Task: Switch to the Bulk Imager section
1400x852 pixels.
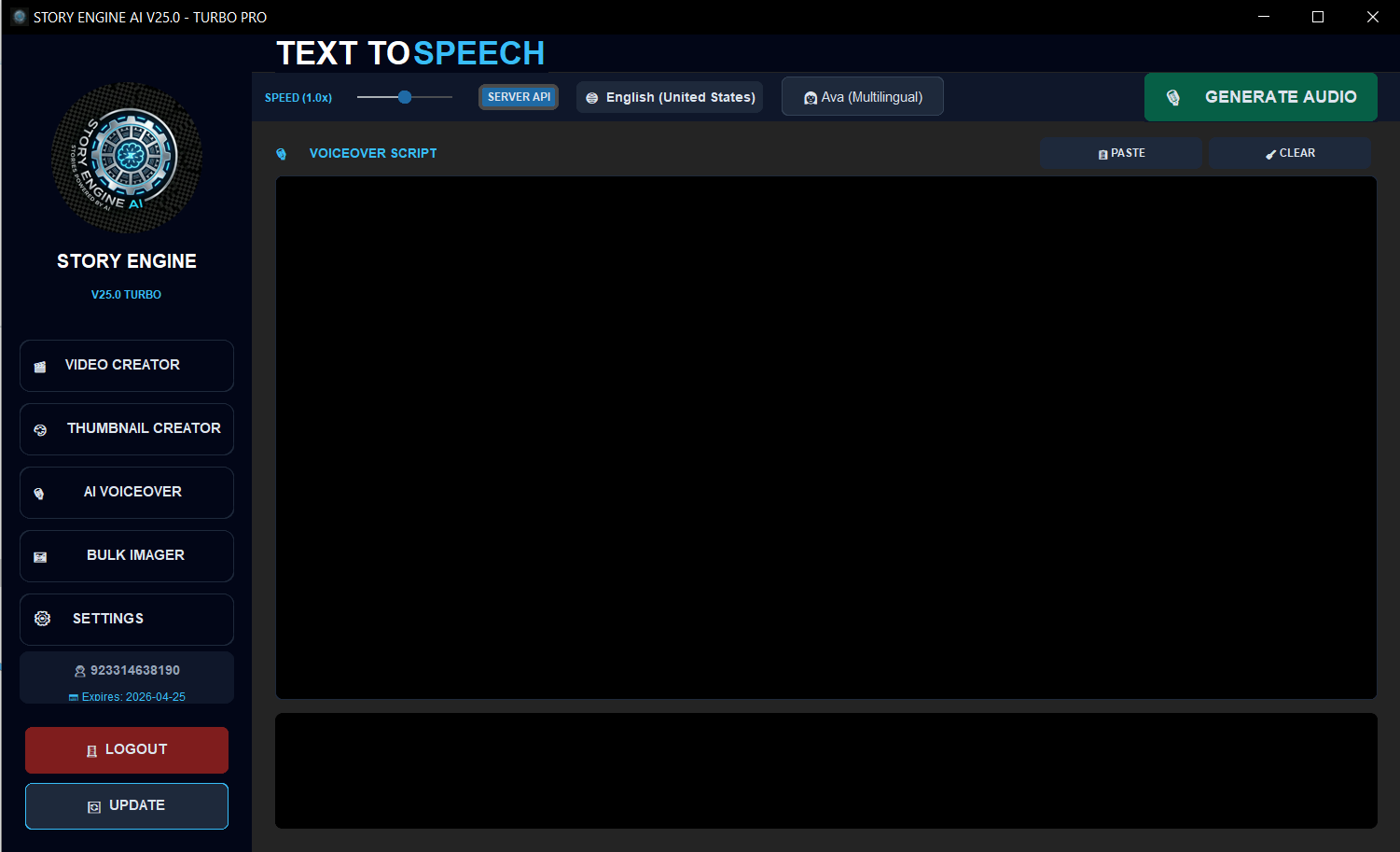Action: (126, 555)
